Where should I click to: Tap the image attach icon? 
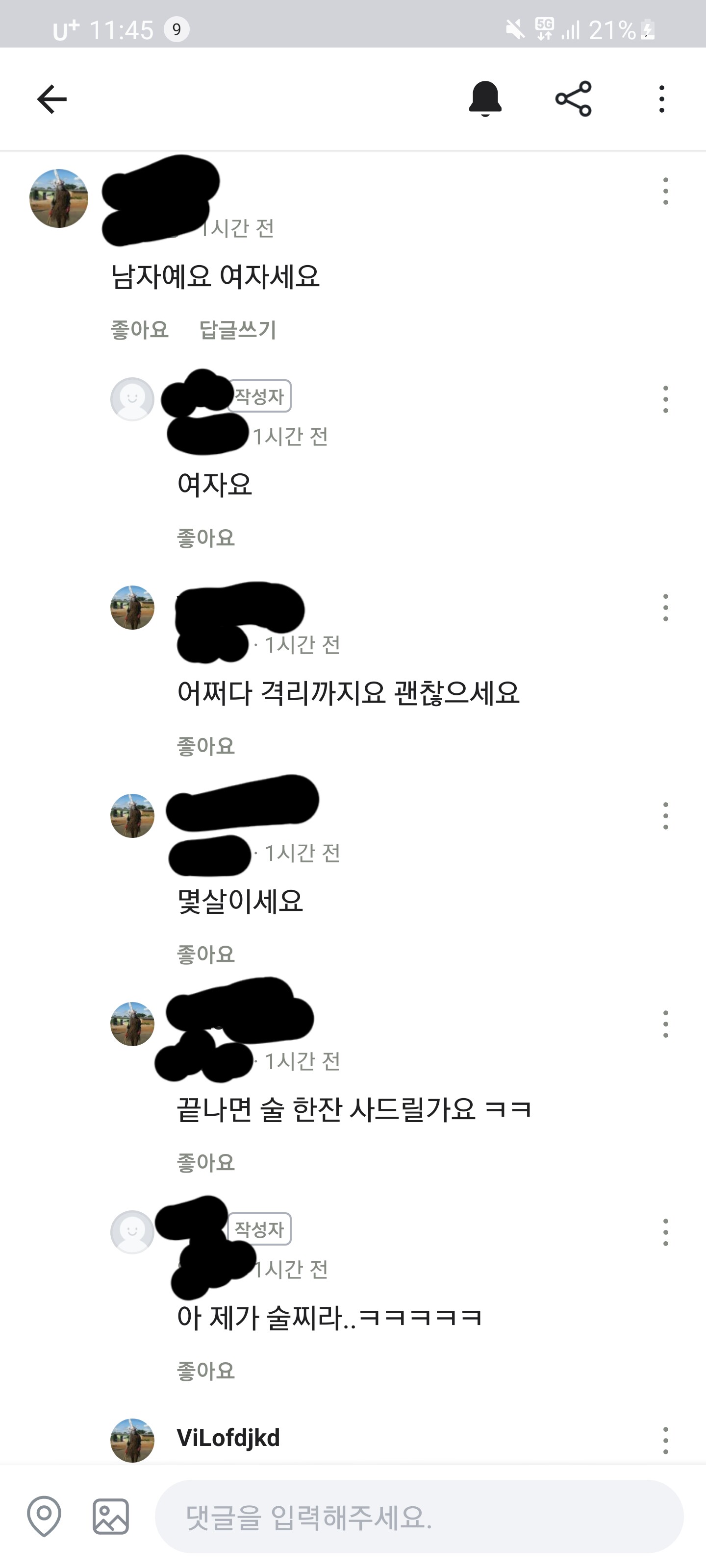point(111,1516)
